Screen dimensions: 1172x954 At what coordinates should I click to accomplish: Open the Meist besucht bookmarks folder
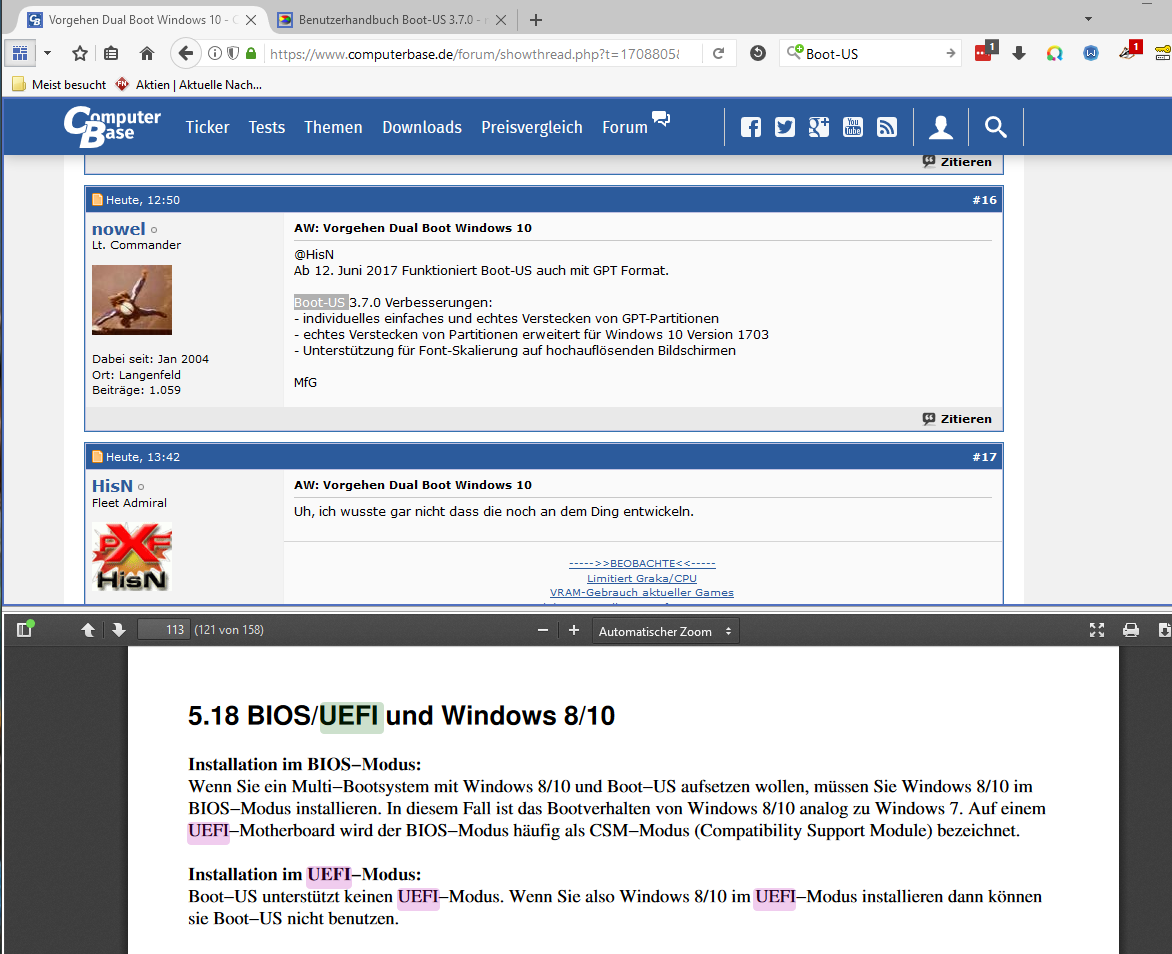59,84
